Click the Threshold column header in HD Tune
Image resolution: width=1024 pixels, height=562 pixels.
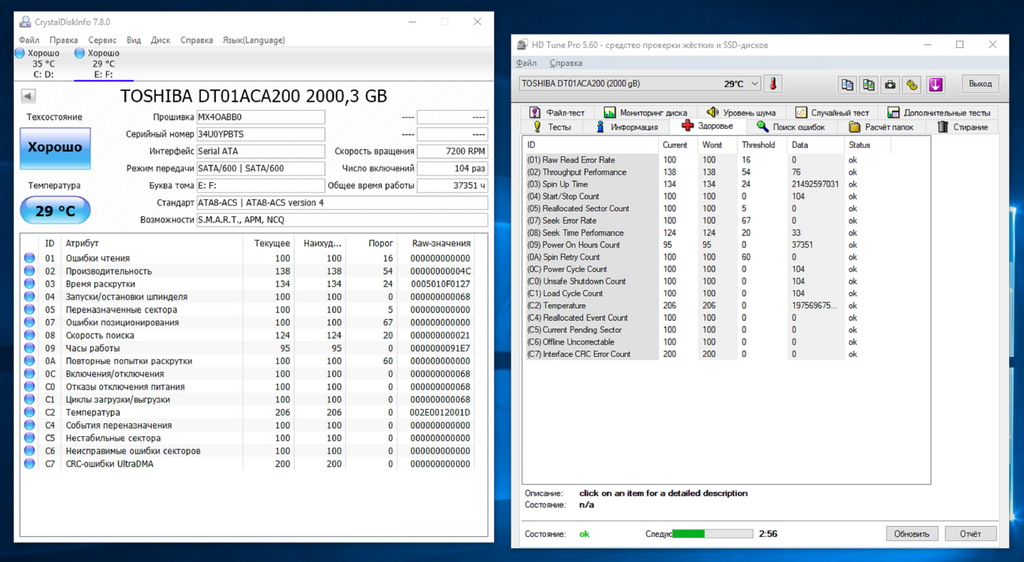[758, 145]
